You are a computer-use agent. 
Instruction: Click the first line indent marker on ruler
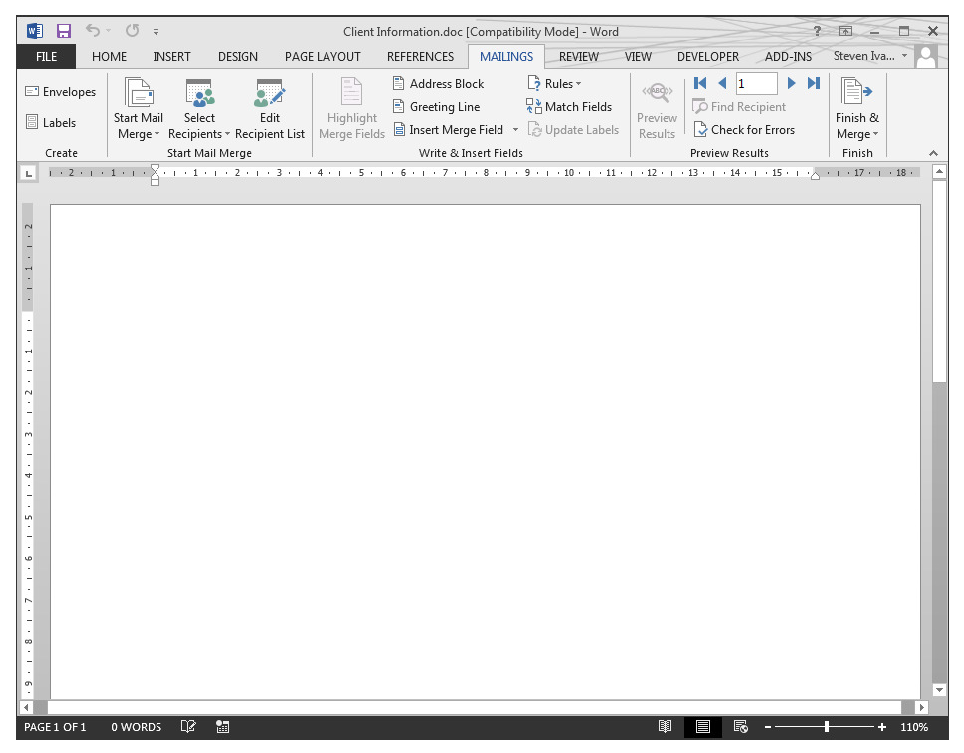[155, 168]
